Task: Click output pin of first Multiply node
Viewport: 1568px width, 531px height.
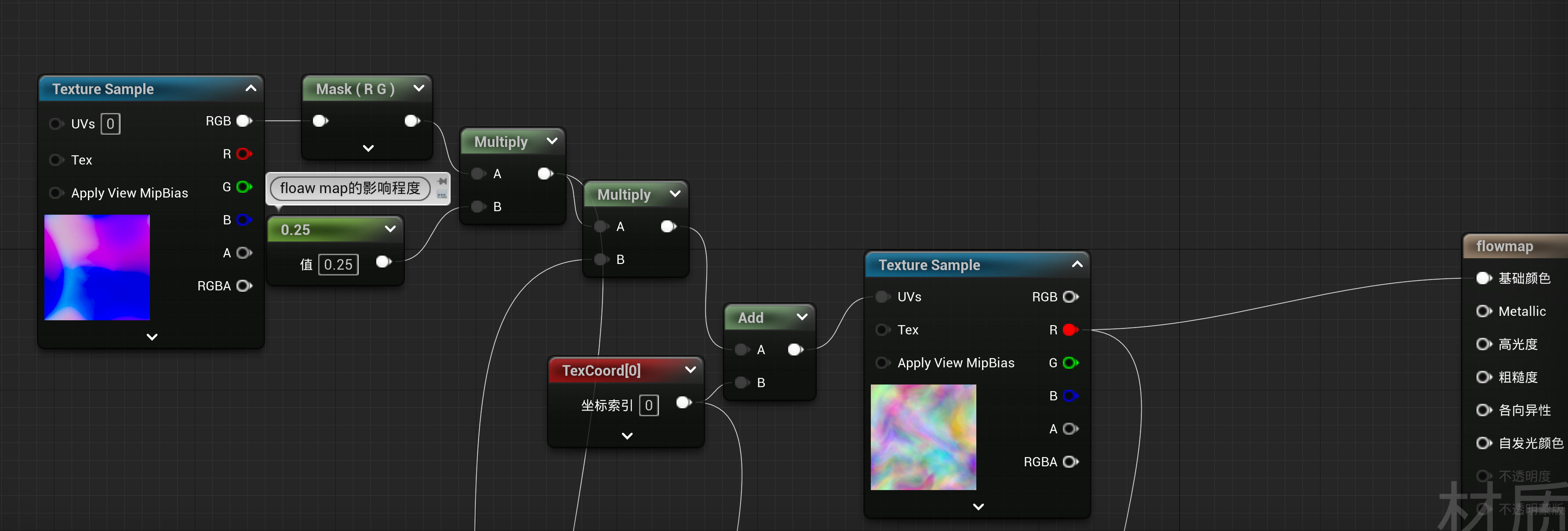Action: [546, 173]
